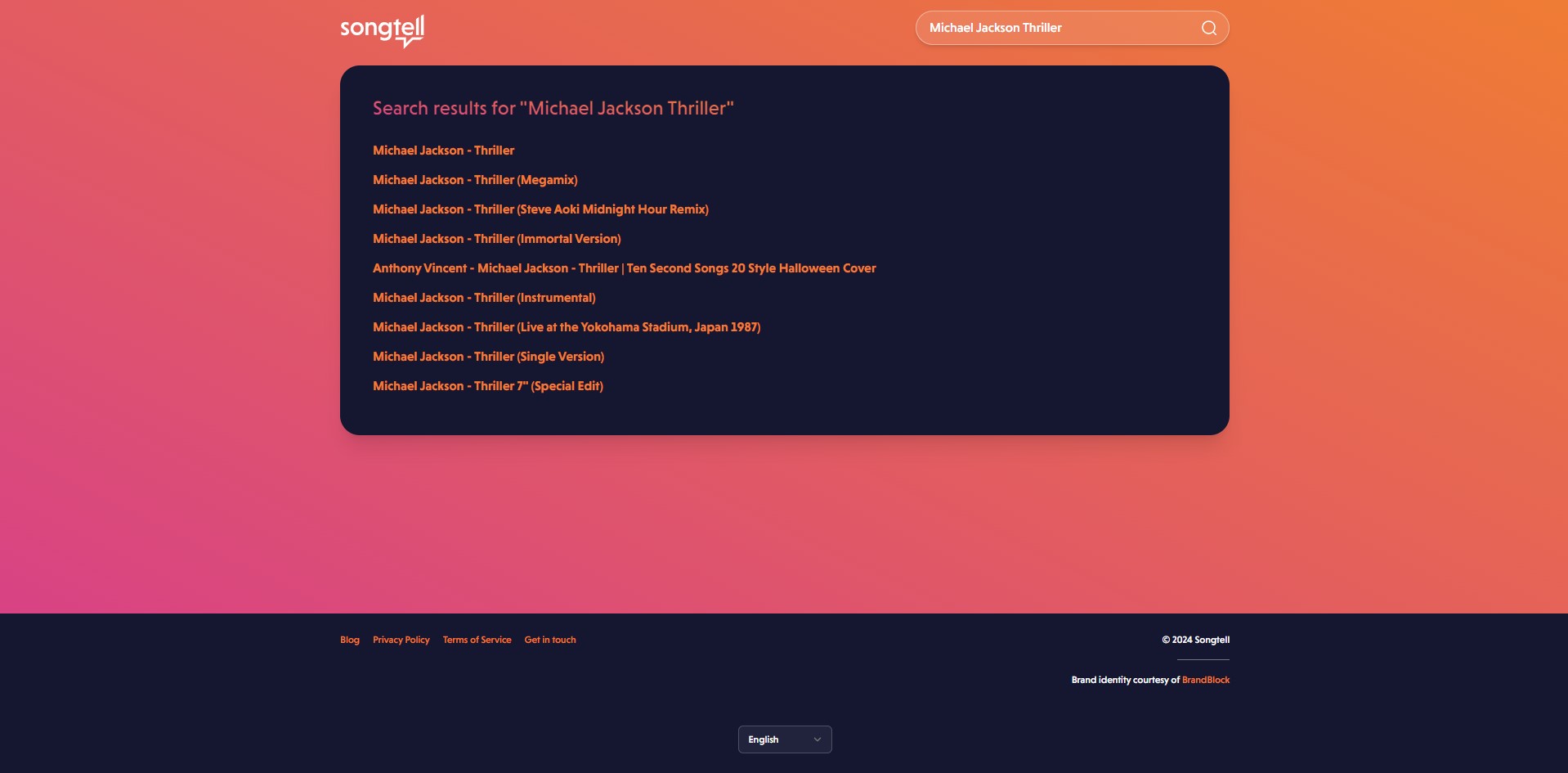1568x773 pixels.
Task: Open the Privacy Policy link
Action: pos(401,640)
